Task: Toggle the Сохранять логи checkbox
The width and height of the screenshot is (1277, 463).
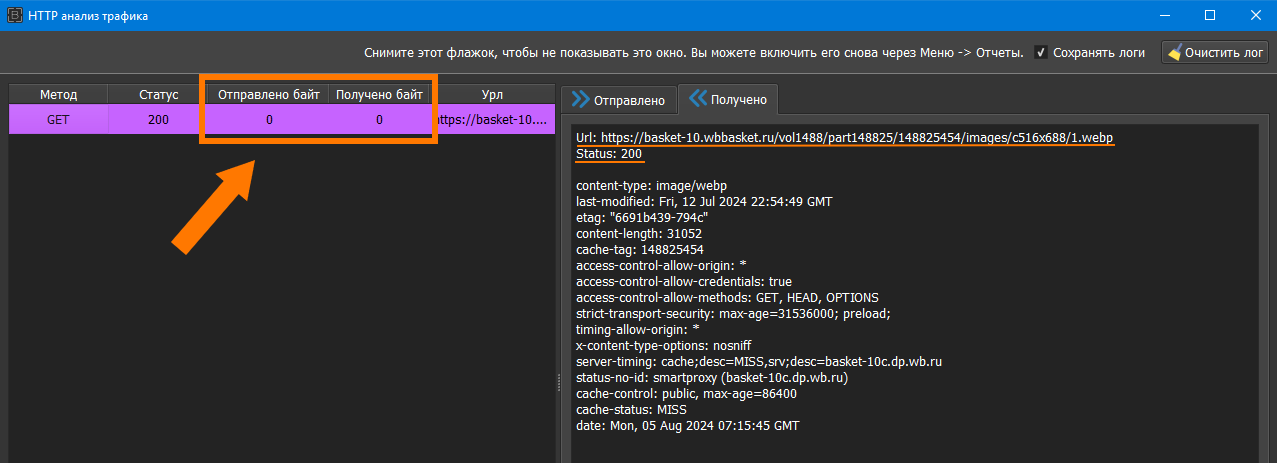Action: [x=1041, y=53]
